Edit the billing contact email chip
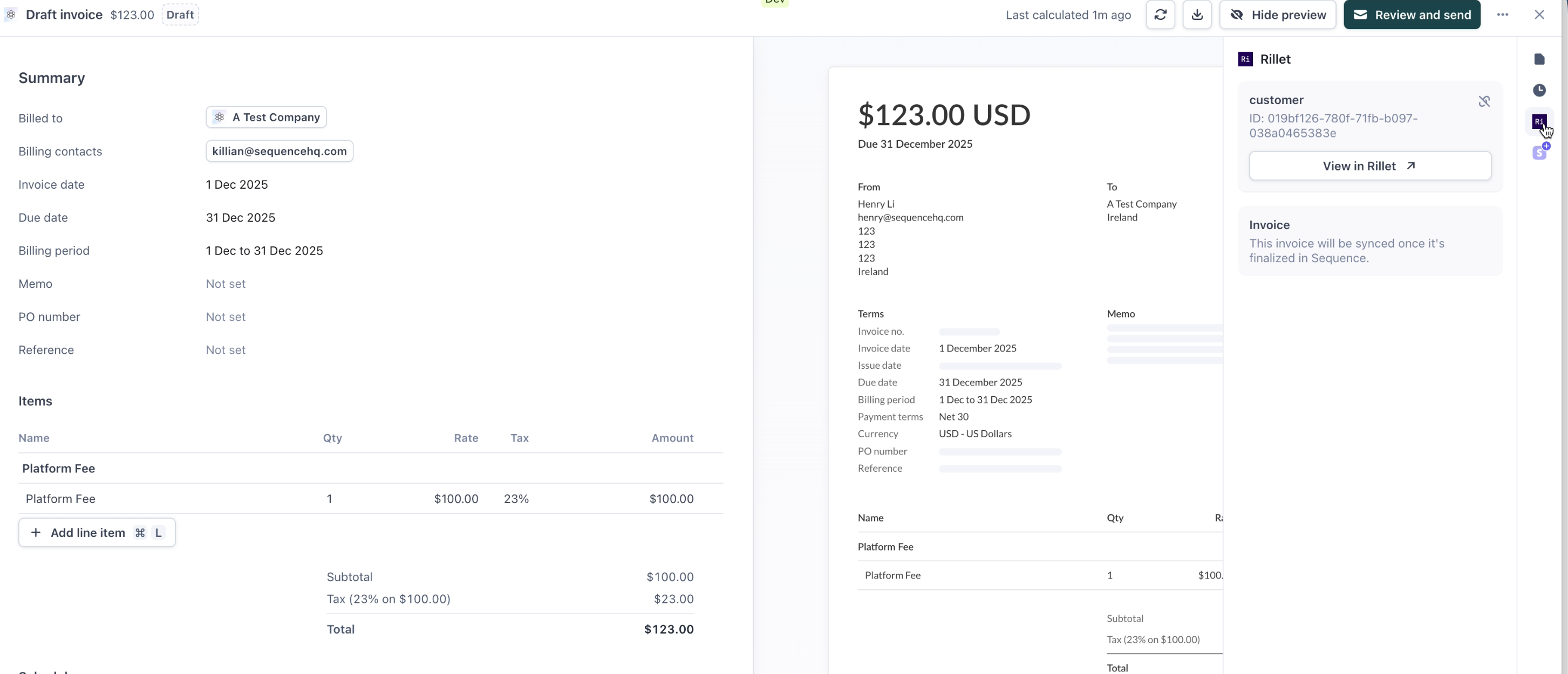The width and height of the screenshot is (1568, 674). pos(279,151)
